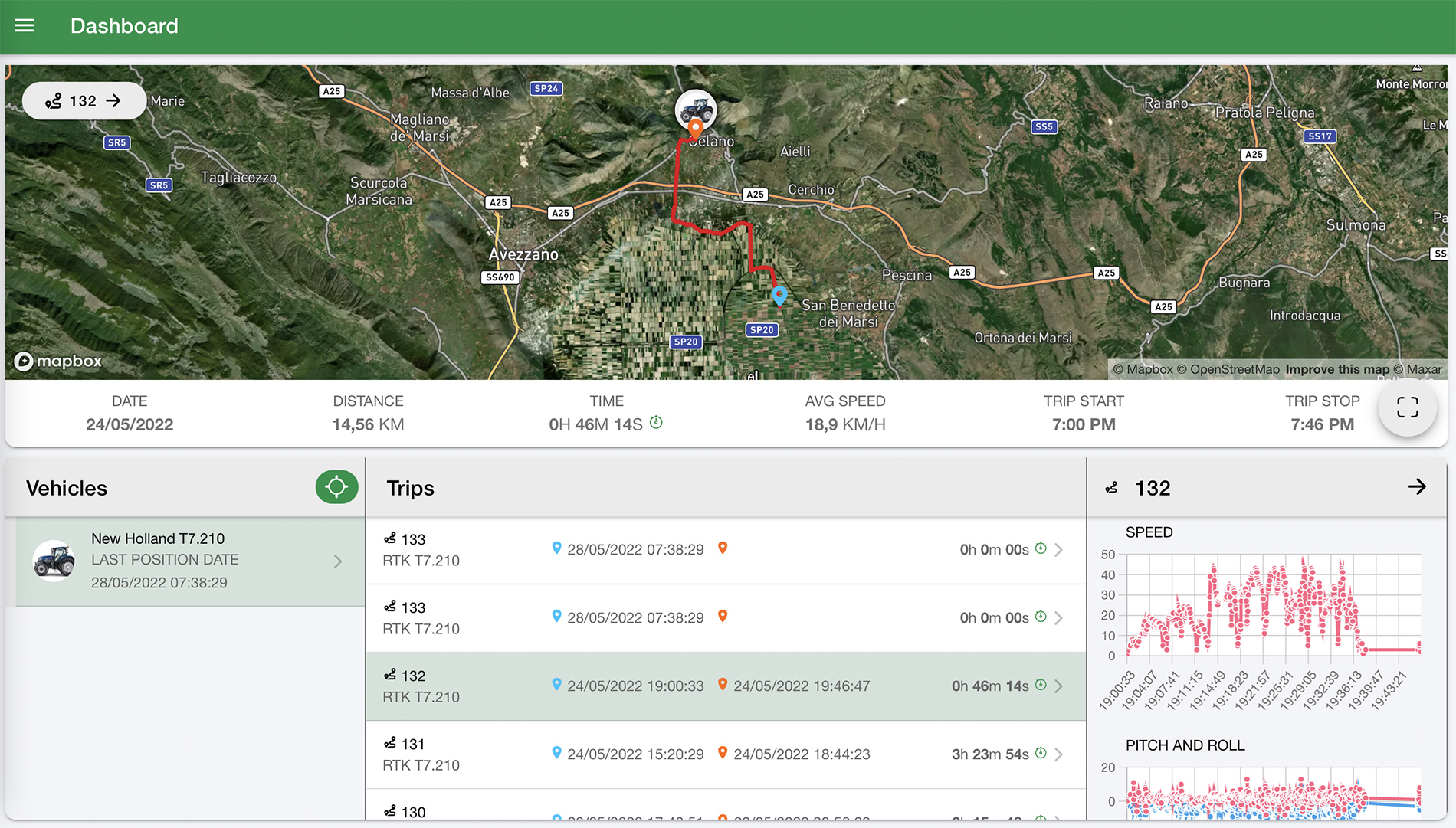Screen dimensions: 1456x828
Task: Open trip 132 details with arrow
Action: 1417,487
